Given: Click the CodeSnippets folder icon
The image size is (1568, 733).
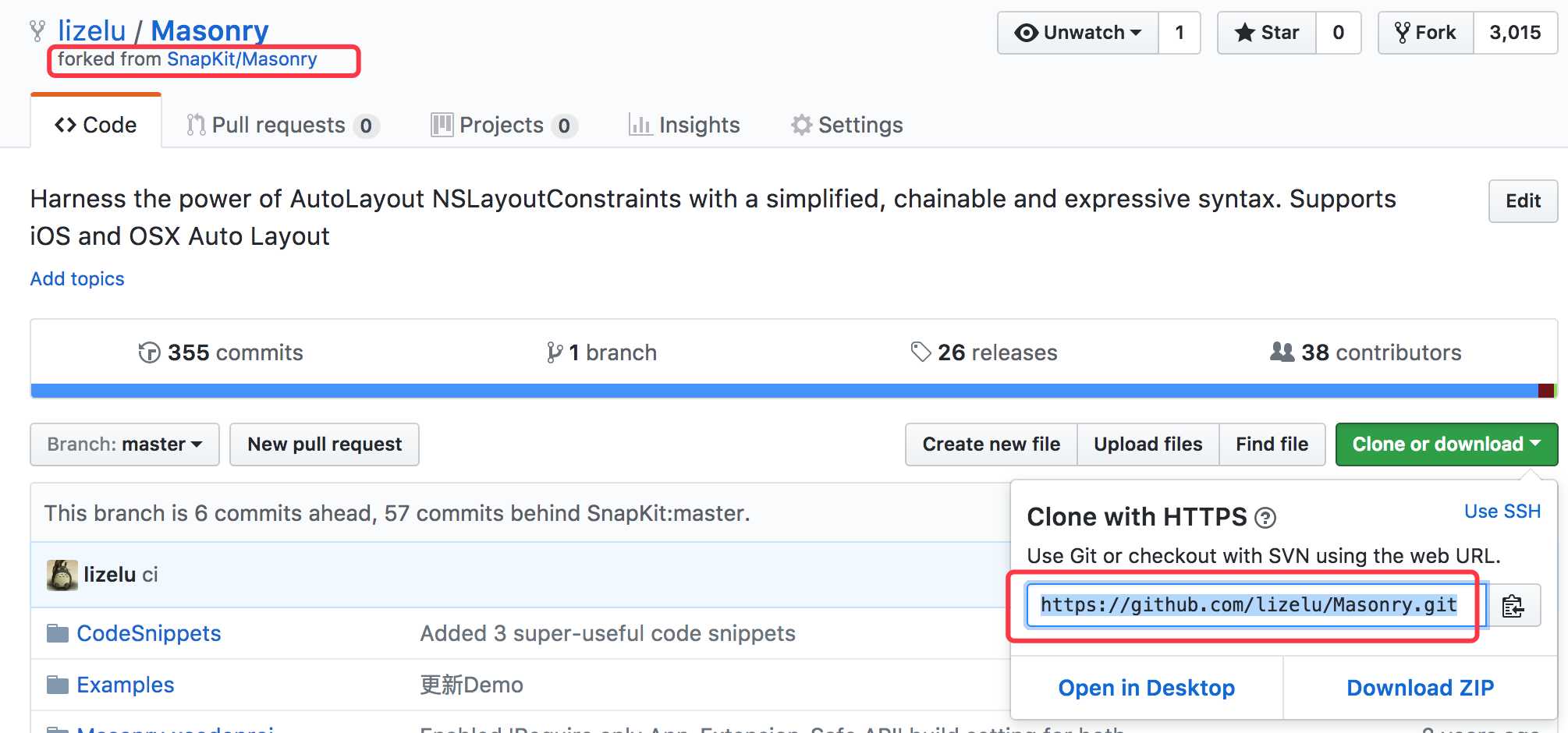Looking at the screenshot, I should point(57,633).
